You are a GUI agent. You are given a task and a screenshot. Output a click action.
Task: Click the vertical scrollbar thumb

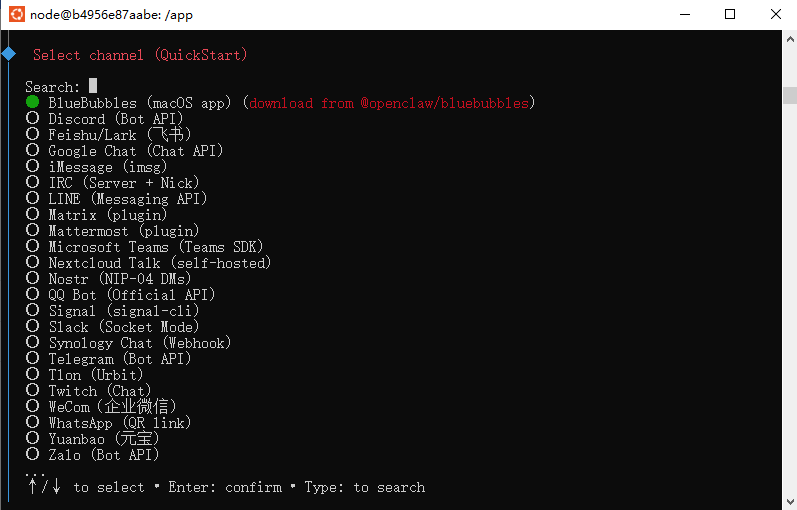790,96
